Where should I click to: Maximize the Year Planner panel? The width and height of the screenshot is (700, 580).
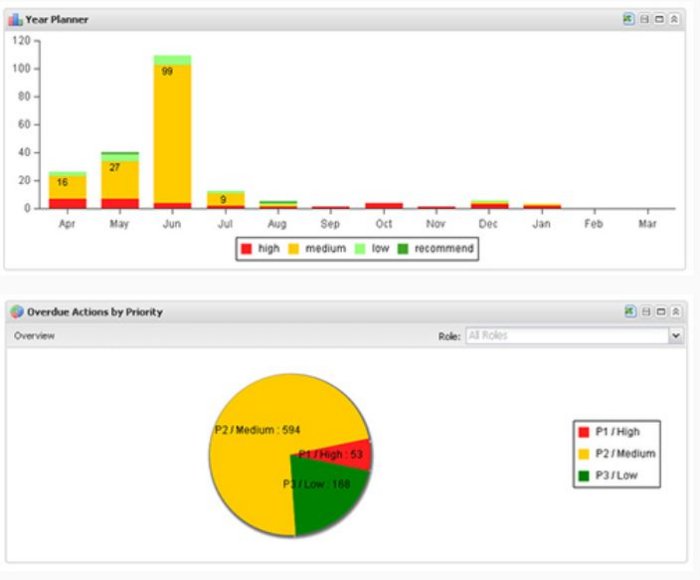coord(659,19)
